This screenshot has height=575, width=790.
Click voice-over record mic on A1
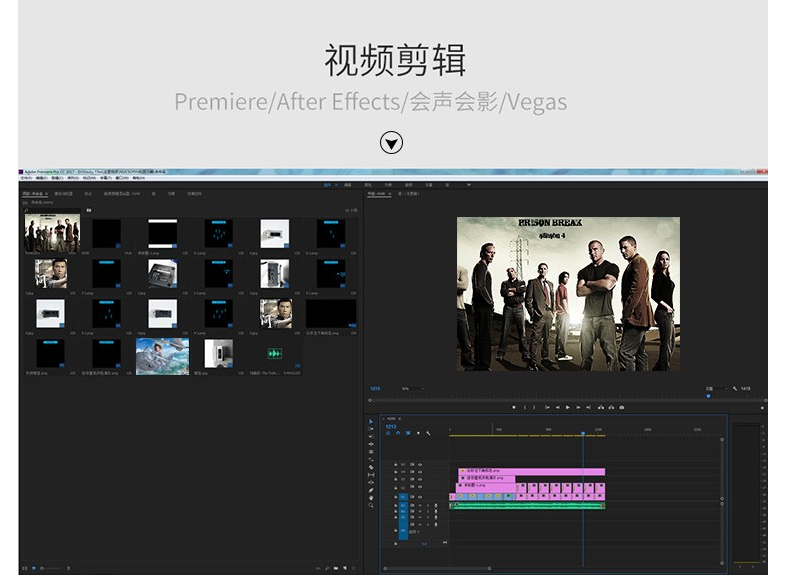pyautogui.click(x=436, y=505)
